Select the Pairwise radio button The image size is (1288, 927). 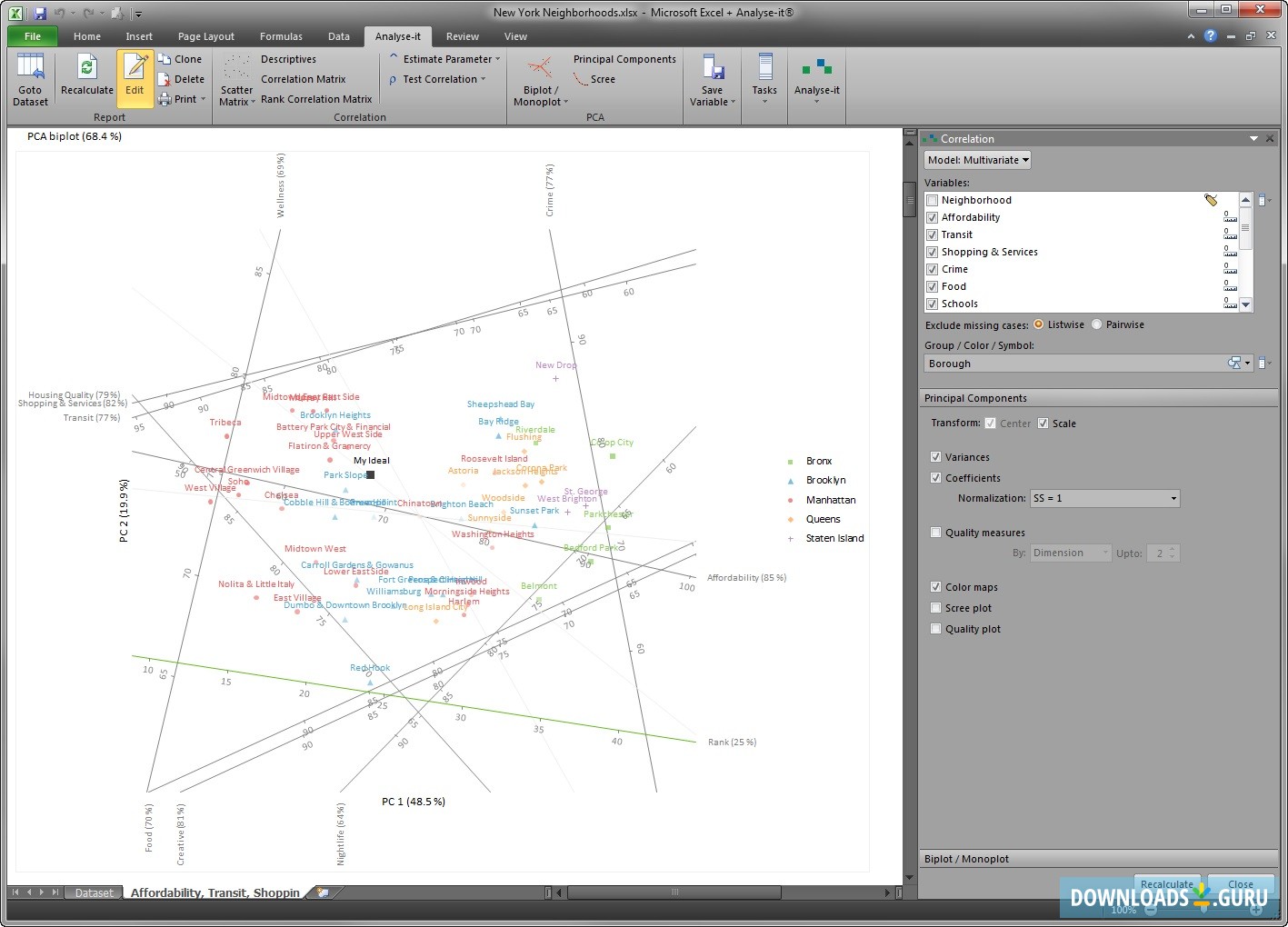[x=1096, y=324]
